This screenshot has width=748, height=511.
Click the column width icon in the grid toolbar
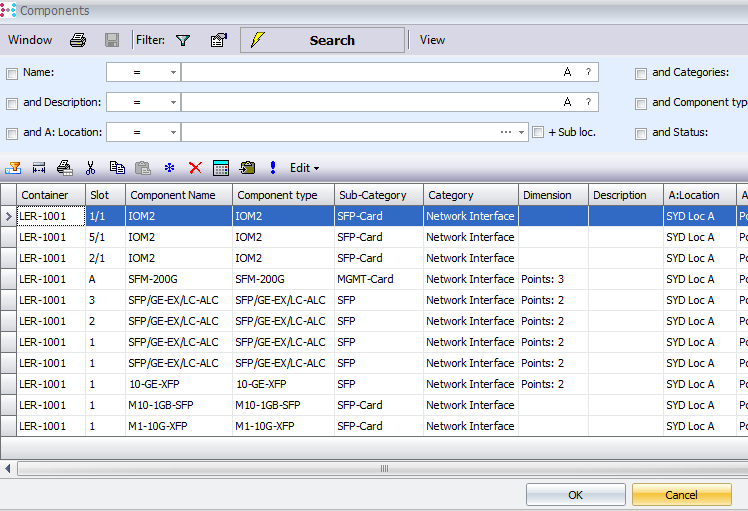coord(39,168)
